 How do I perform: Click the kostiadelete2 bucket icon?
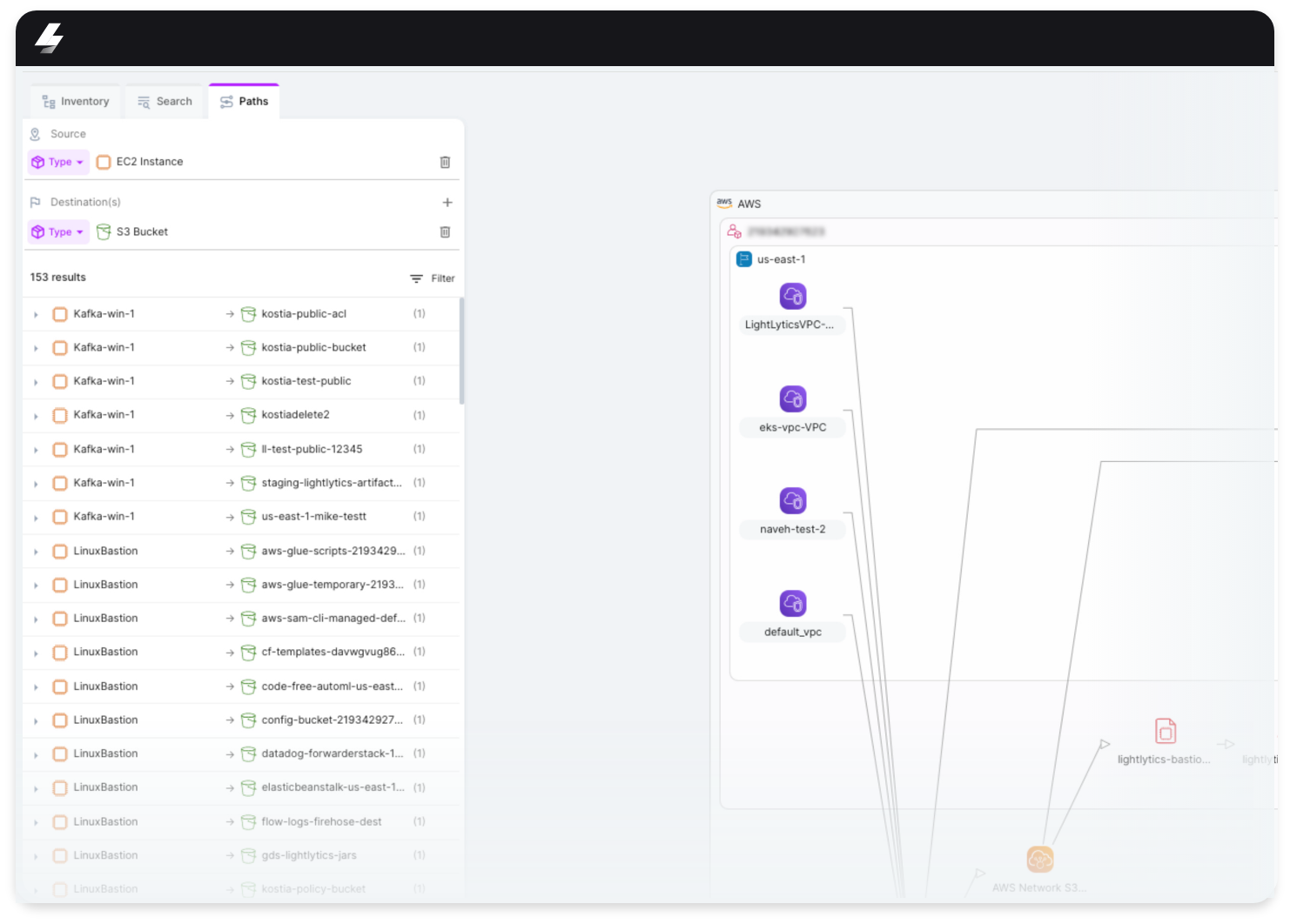248,416
